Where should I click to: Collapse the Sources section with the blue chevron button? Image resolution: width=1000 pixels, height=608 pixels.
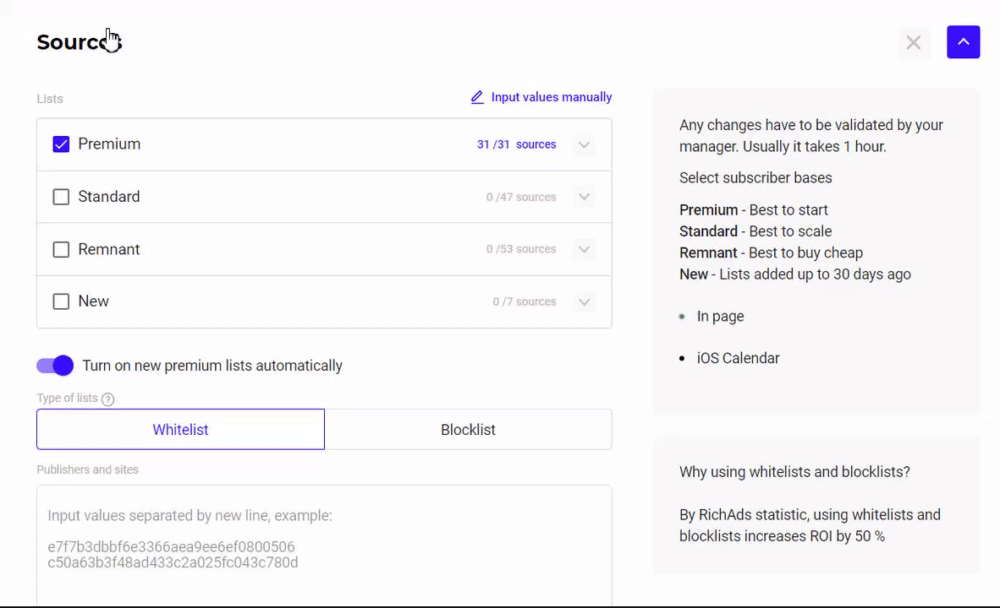(963, 42)
